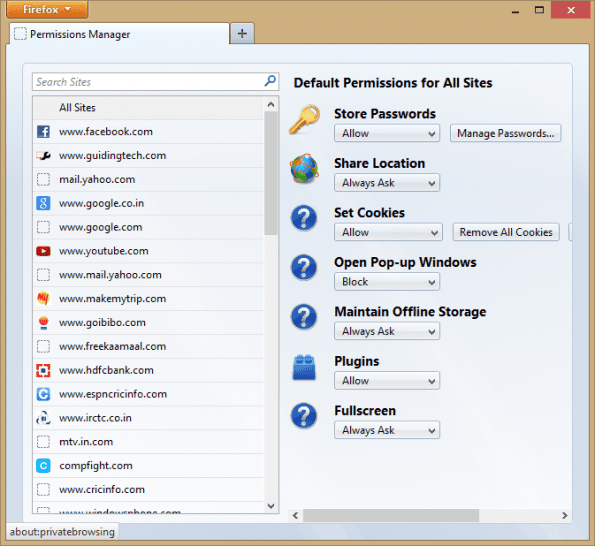Open the Share Location dropdown
The image size is (595, 546).
[x=387, y=183]
